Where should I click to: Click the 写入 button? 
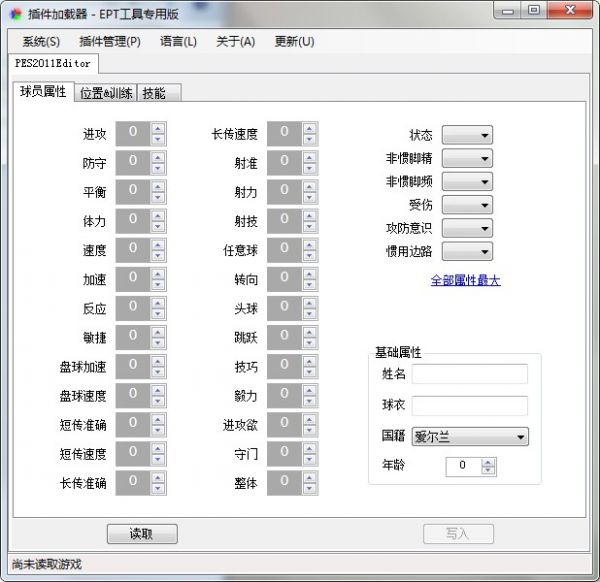coord(458,533)
